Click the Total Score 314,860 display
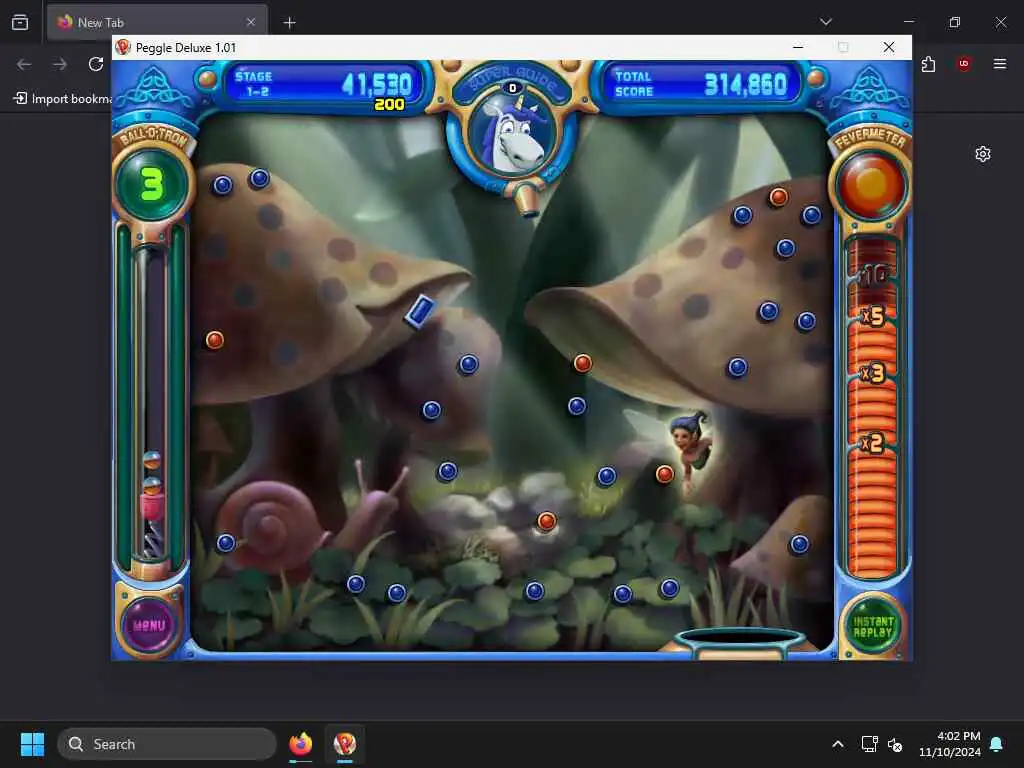 click(701, 84)
